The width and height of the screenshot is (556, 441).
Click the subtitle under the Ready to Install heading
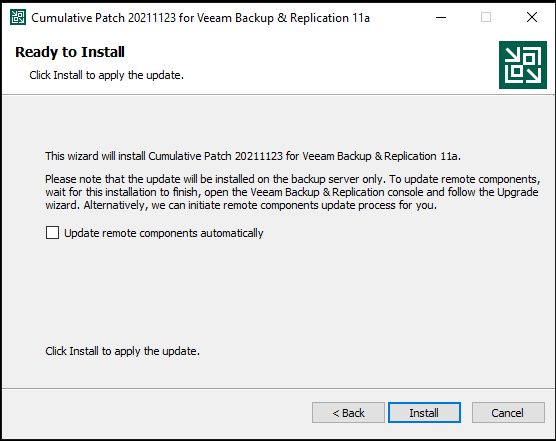click(x=106, y=75)
